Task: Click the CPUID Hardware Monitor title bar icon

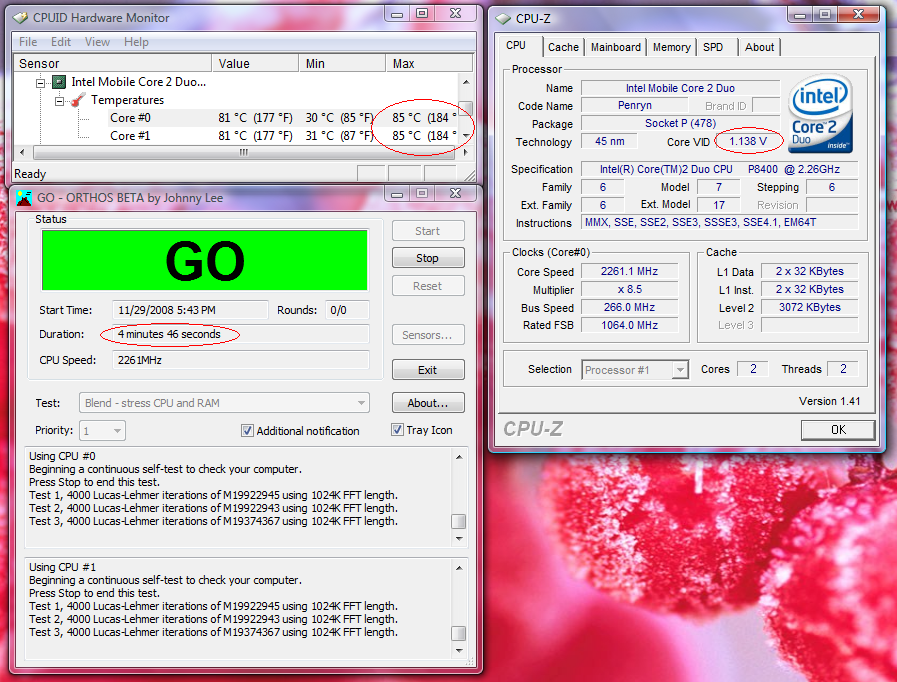Action: tap(21, 18)
